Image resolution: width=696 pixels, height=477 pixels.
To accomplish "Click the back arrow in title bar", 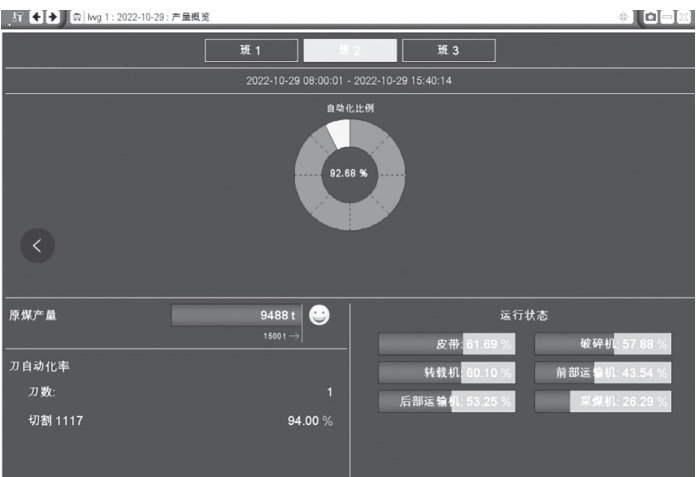I will (38, 16).
